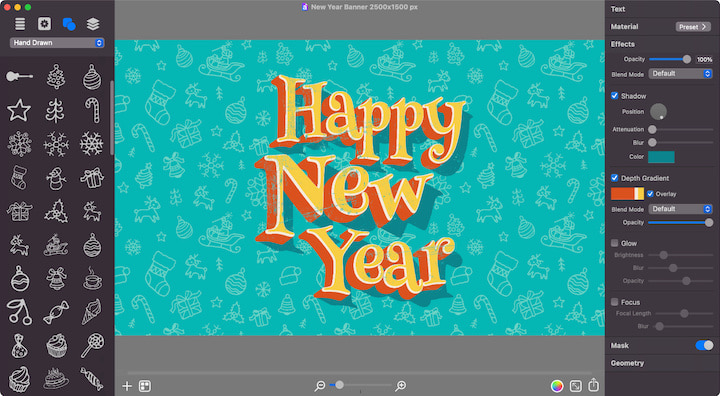Open the settings gear tab
720x396 pixels.
pos(44,24)
